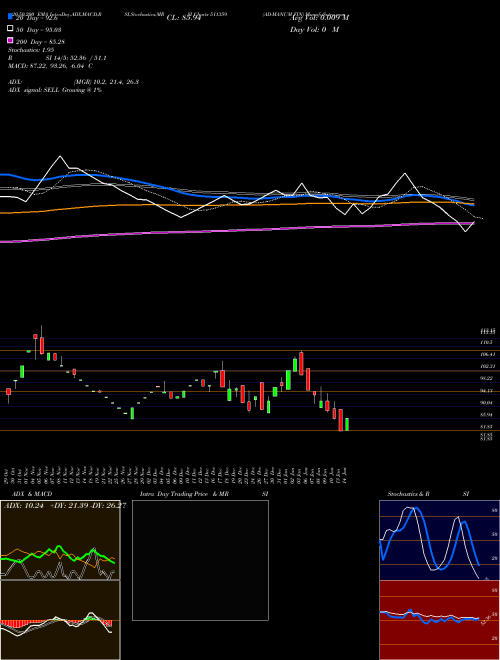Open the MACD histogram chart panel
Screen dimensions: 500x660
(x=60, y=620)
